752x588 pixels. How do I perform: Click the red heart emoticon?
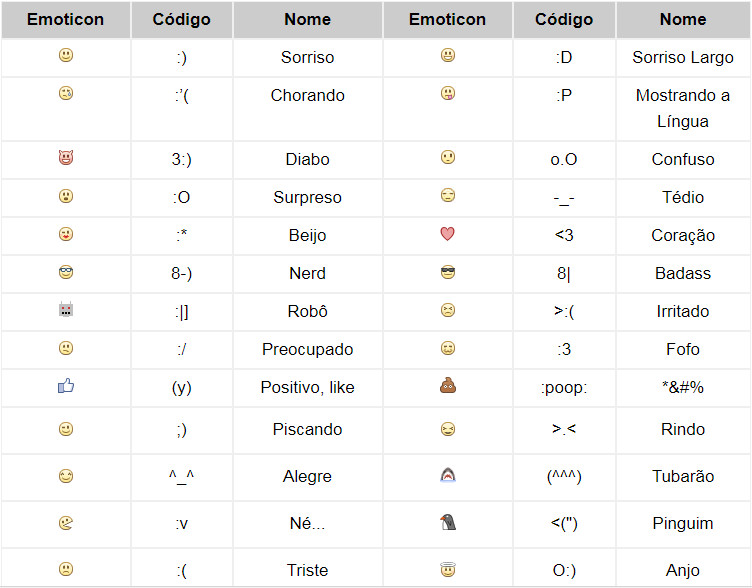[447, 234]
